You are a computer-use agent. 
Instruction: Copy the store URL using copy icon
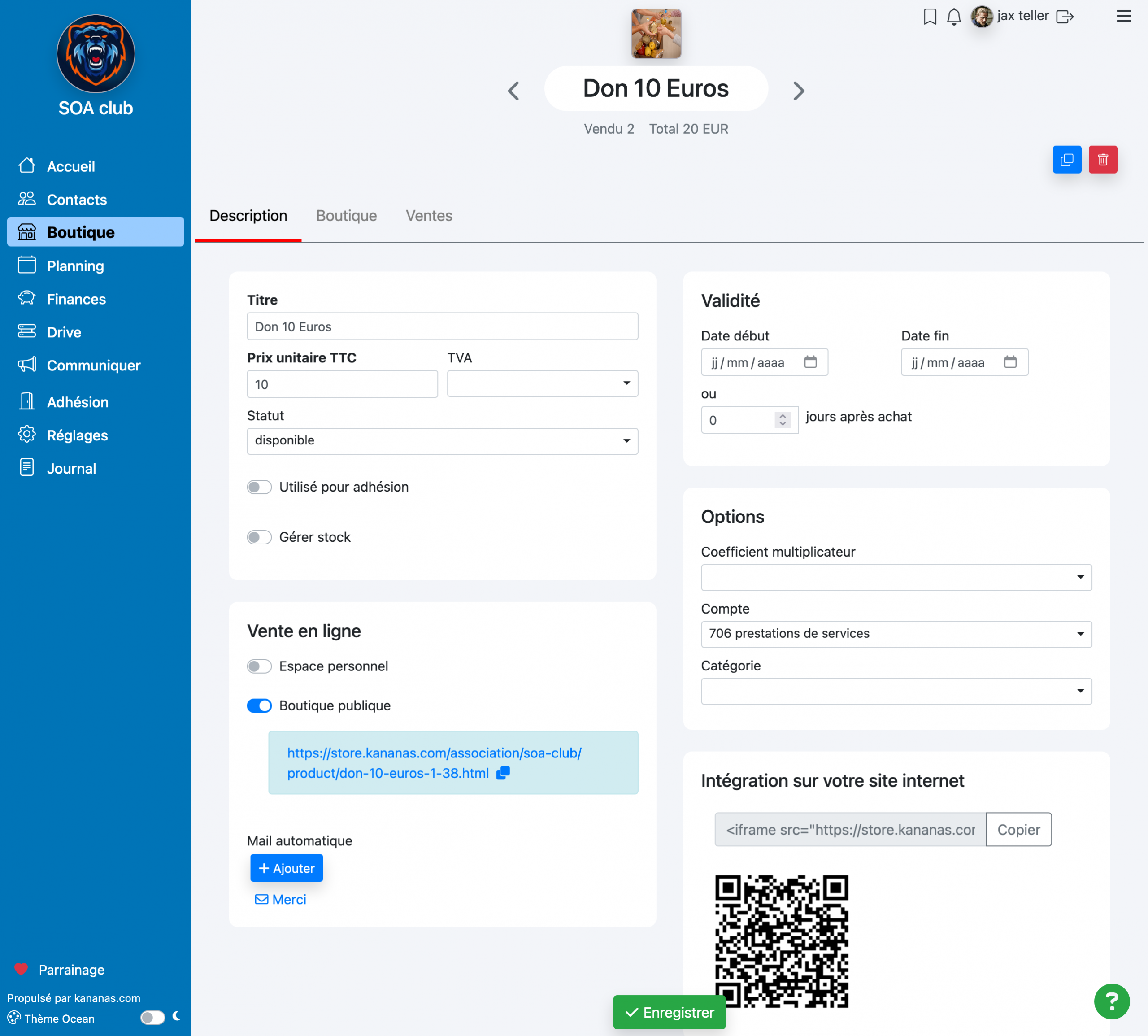503,773
